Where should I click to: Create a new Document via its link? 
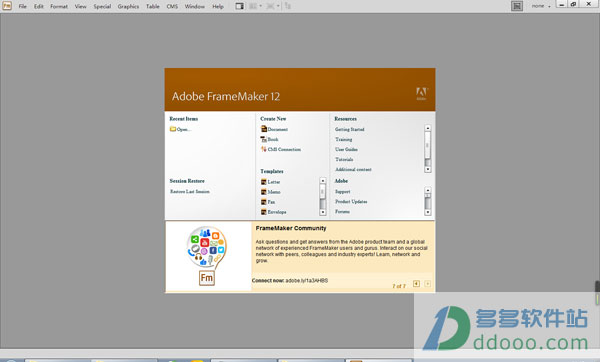278,129
